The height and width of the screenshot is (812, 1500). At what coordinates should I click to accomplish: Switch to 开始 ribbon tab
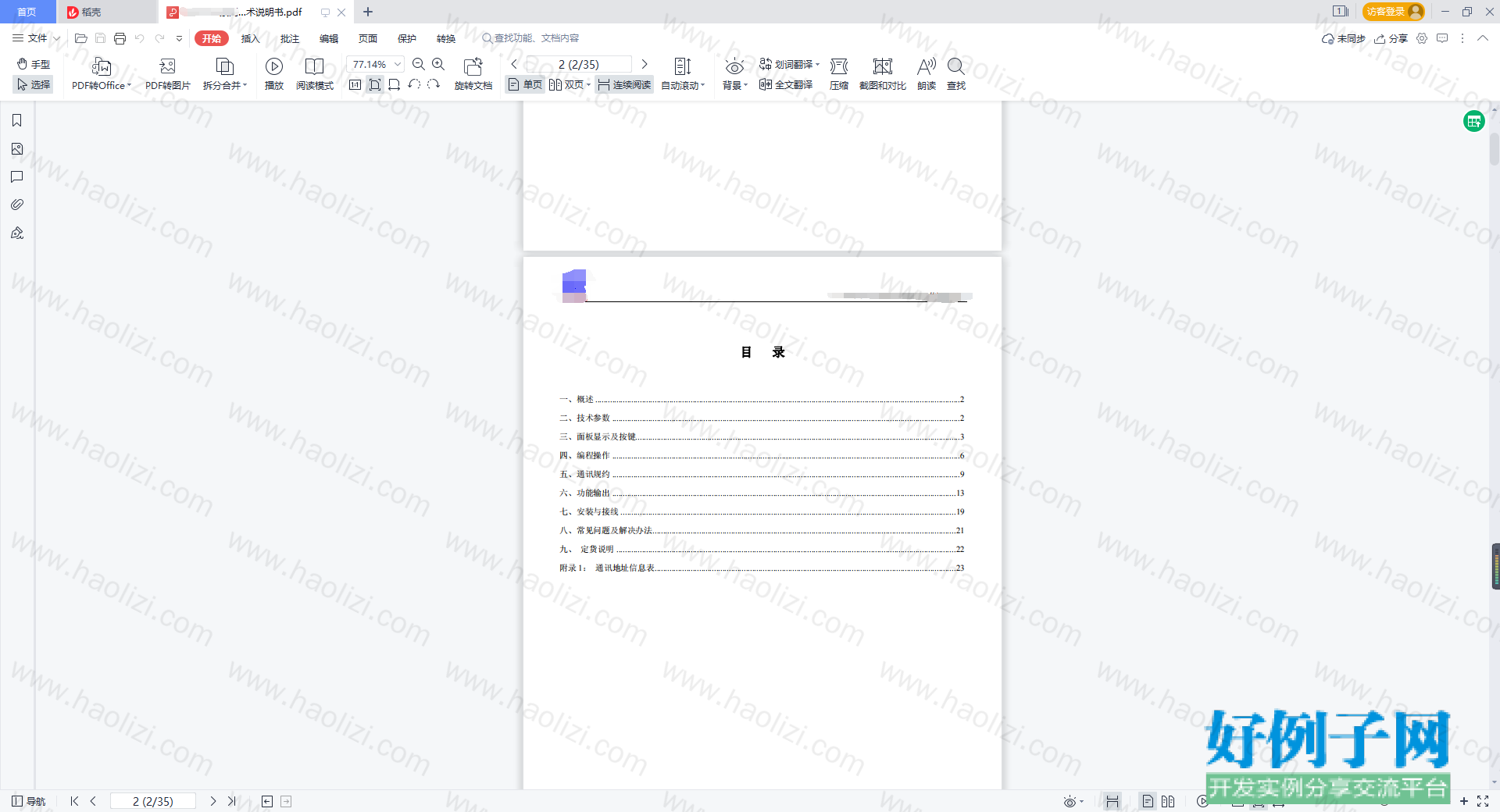click(212, 38)
